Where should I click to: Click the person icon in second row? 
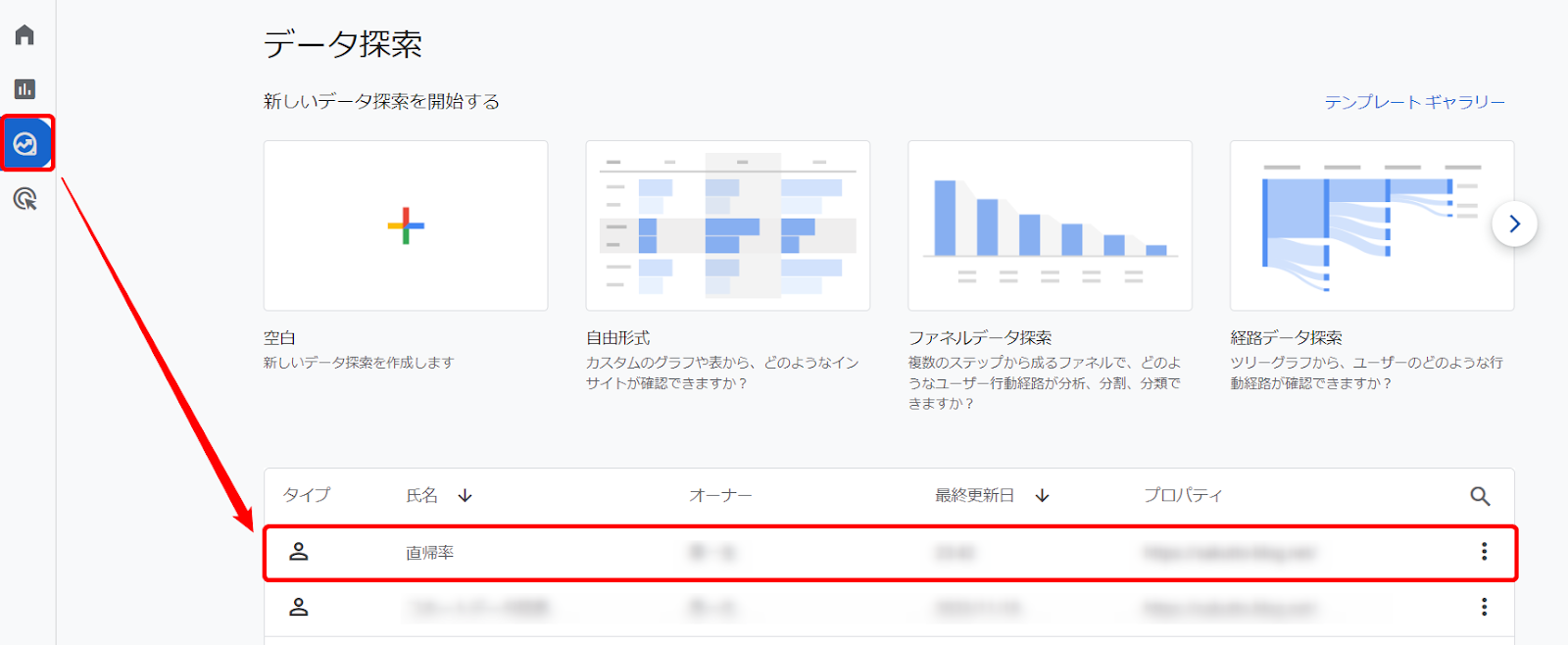click(299, 608)
